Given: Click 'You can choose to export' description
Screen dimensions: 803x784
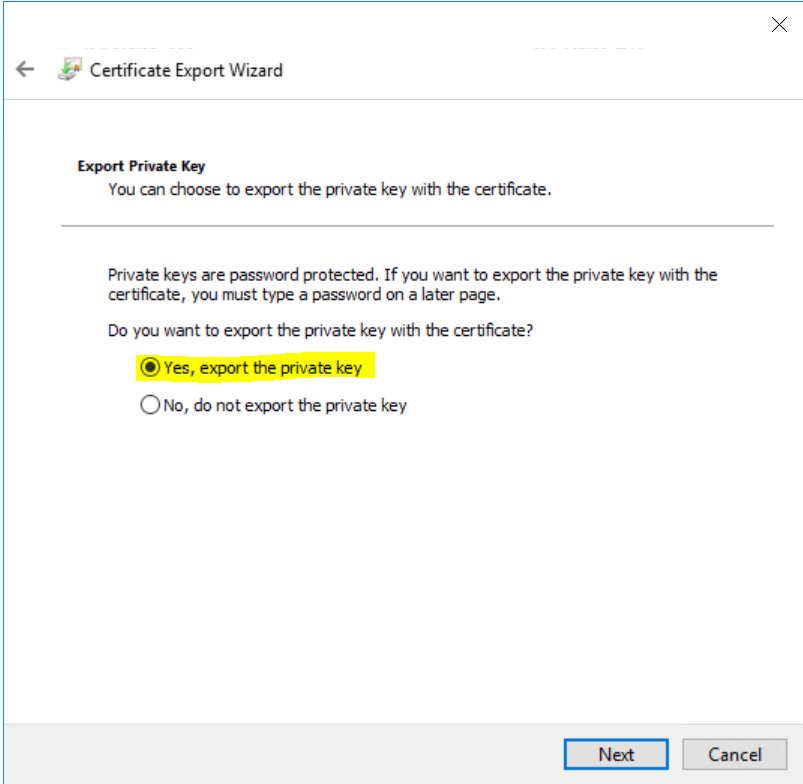Looking at the screenshot, I should (330, 189).
